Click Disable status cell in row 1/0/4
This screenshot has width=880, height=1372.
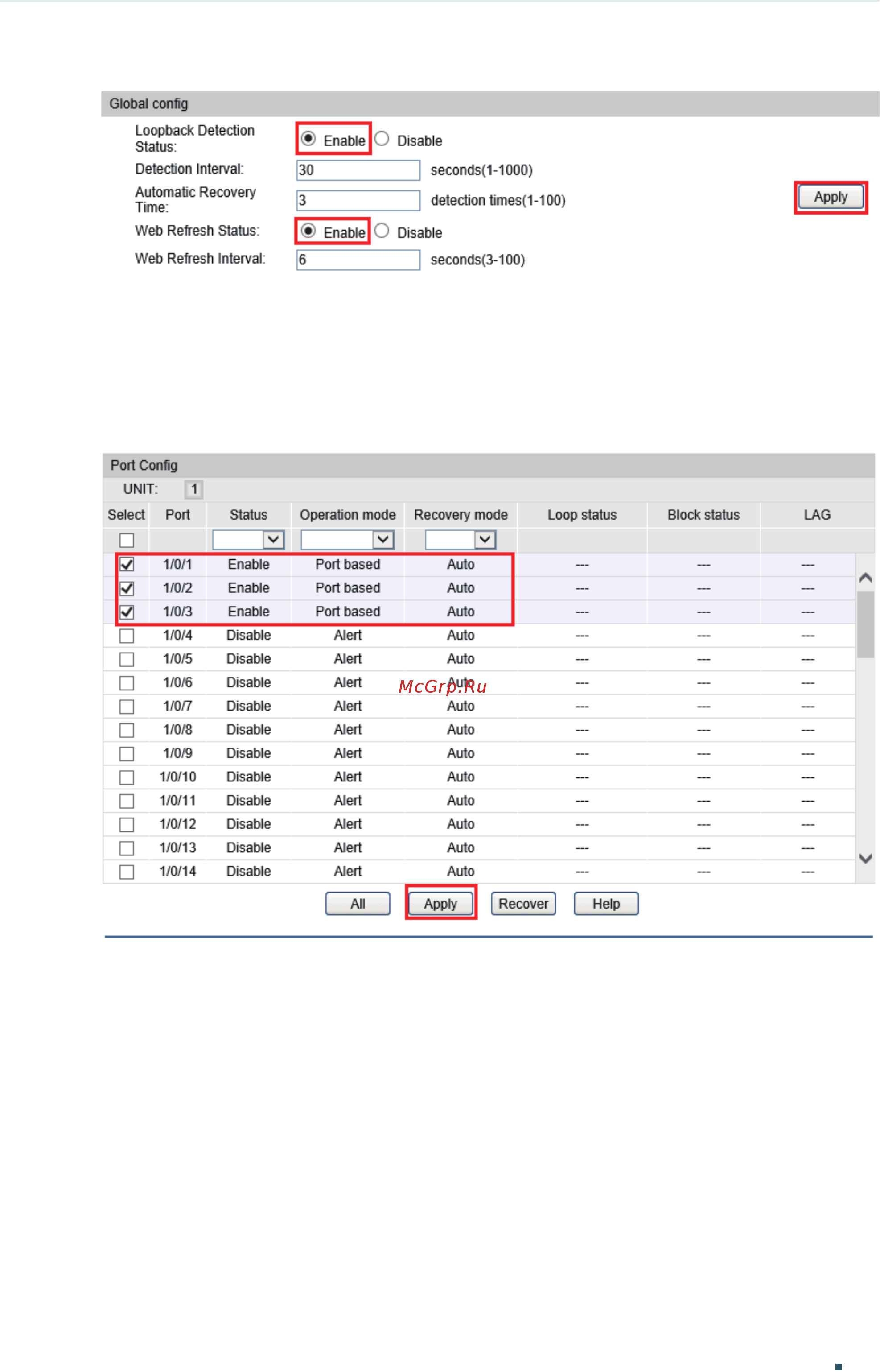pyautogui.click(x=249, y=636)
